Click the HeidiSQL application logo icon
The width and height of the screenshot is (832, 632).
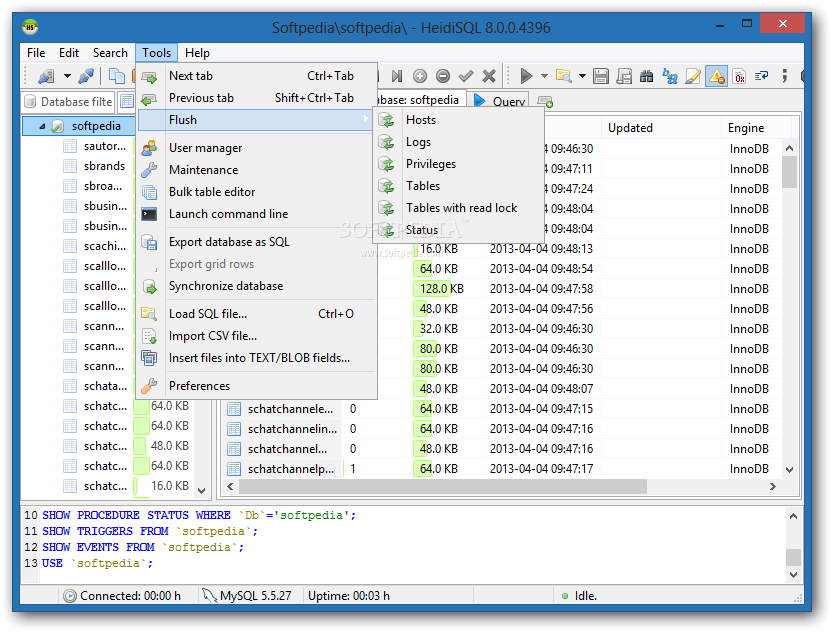tap(30, 27)
